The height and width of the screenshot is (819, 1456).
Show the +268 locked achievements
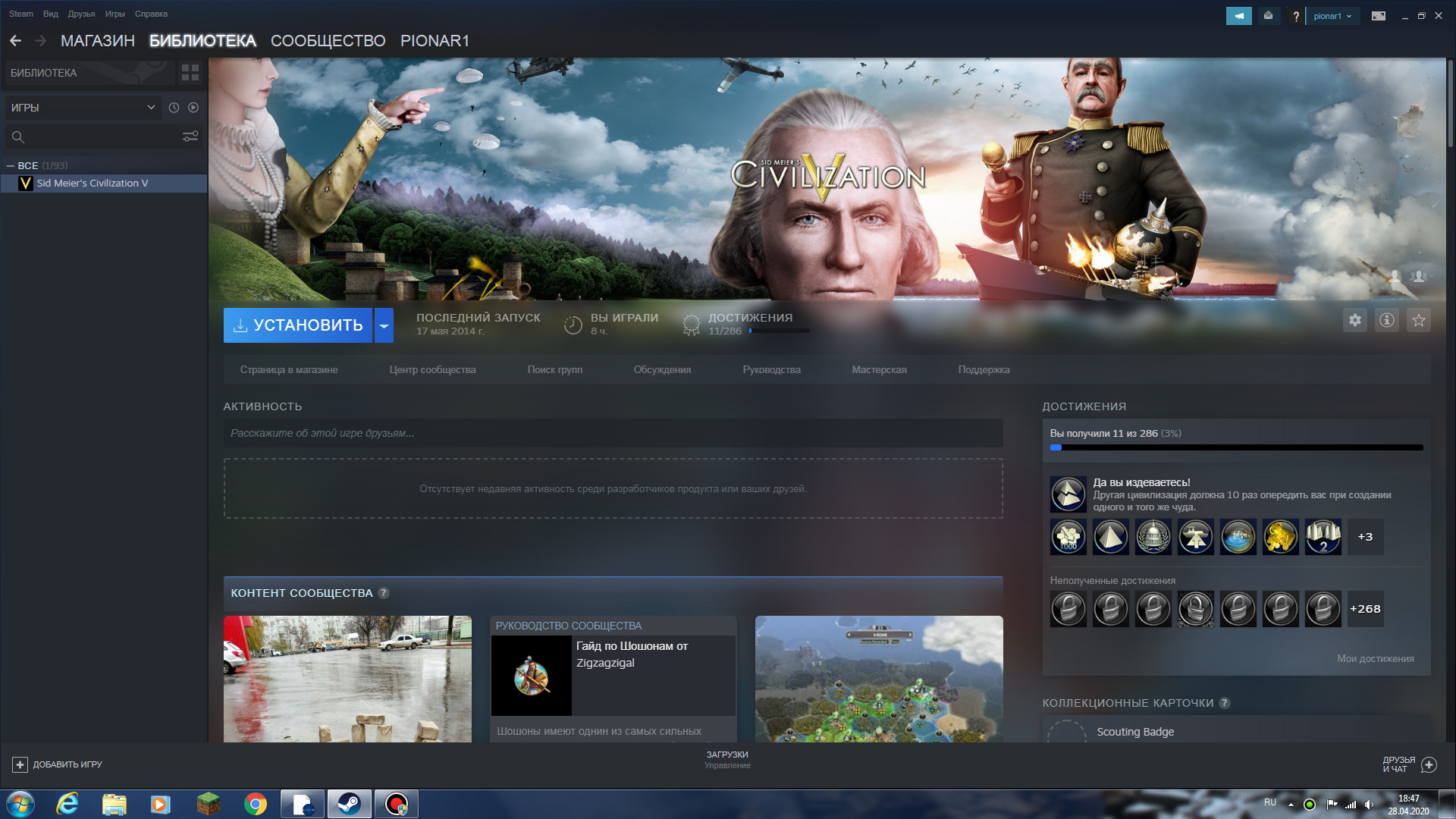click(1366, 609)
